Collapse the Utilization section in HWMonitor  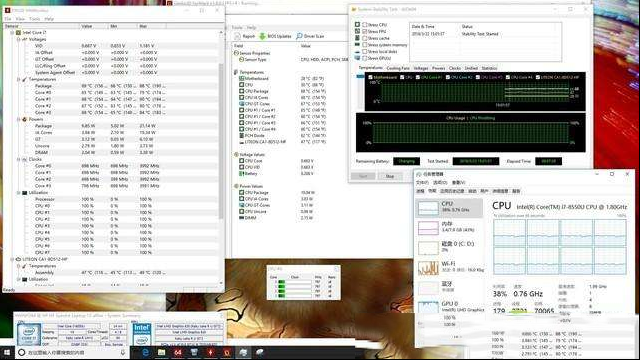click(x=18, y=193)
